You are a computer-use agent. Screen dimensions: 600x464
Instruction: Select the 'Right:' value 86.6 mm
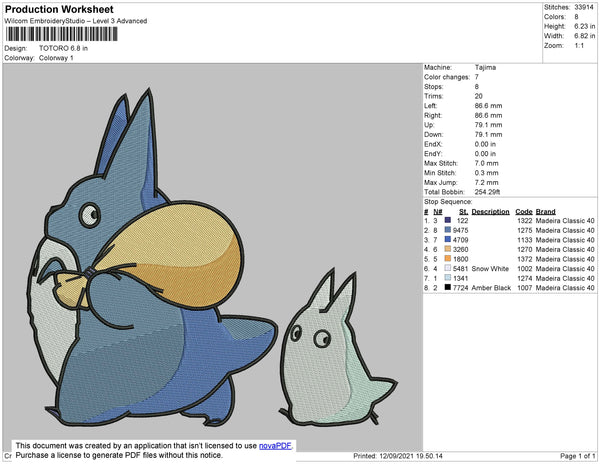click(488, 115)
